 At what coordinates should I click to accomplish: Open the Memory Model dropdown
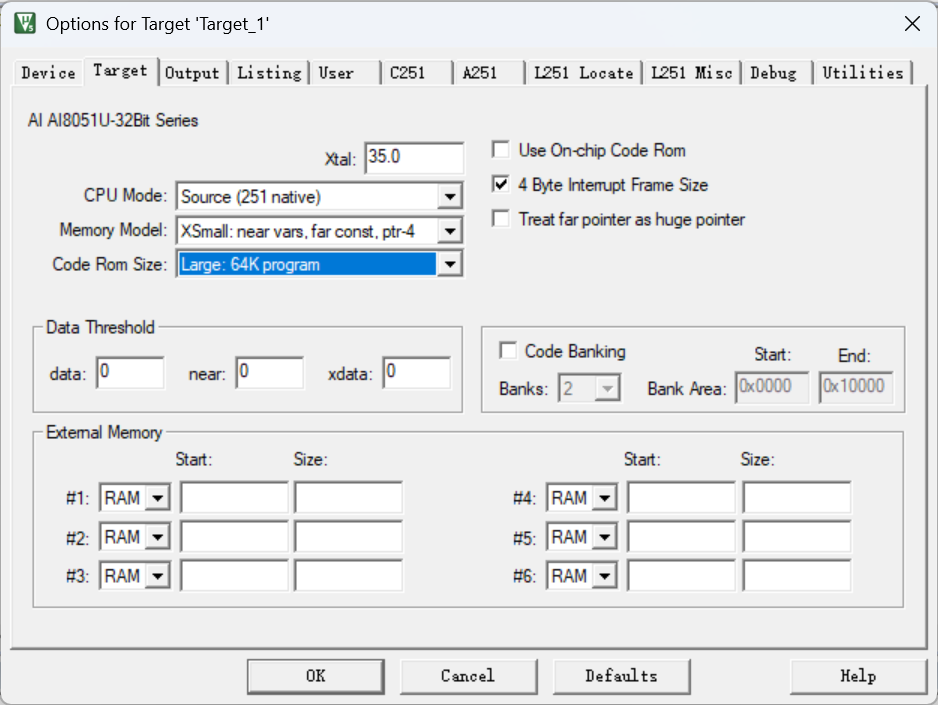tap(450, 231)
